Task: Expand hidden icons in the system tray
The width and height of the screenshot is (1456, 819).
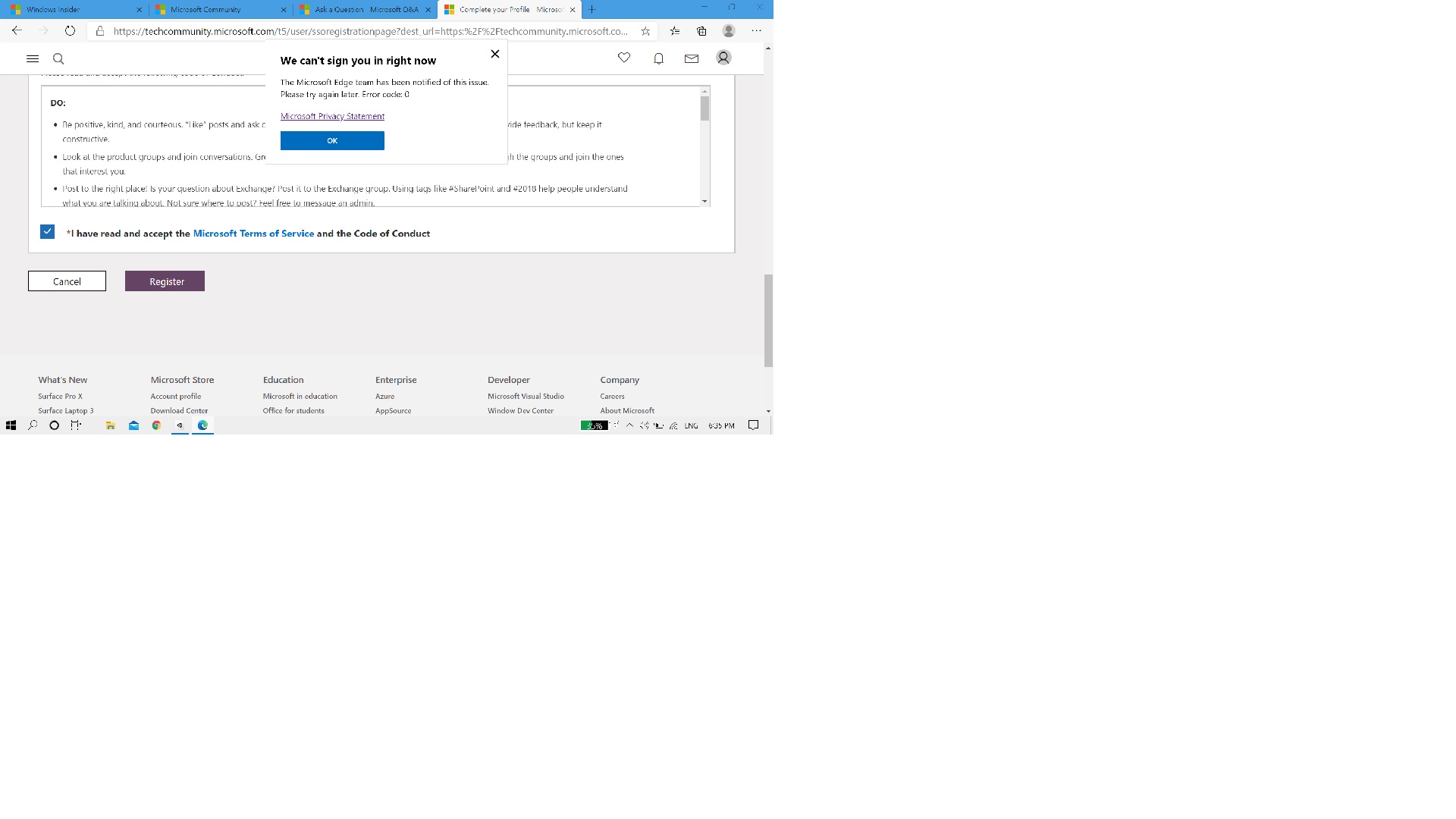Action: 629,425
